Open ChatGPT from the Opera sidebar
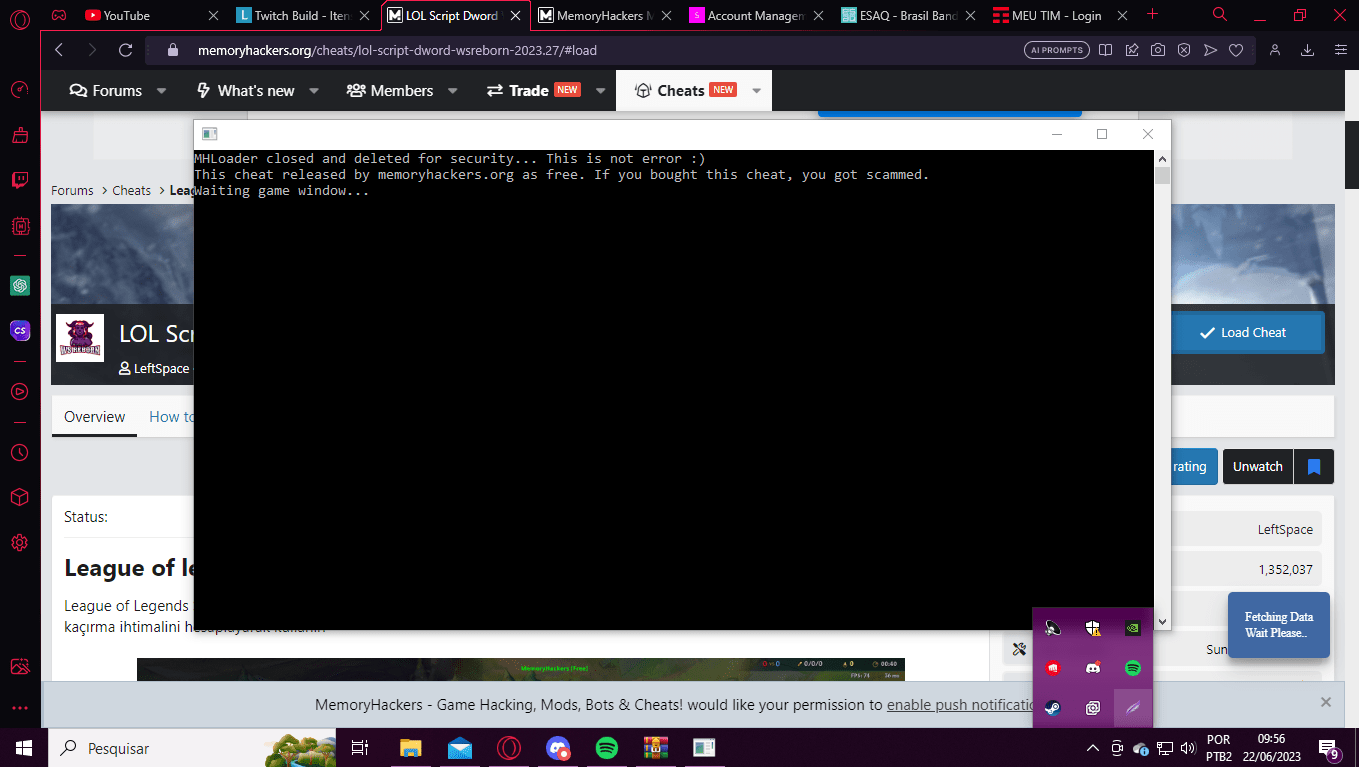The width and height of the screenshot is (1359, 767). tap(19, 286)
